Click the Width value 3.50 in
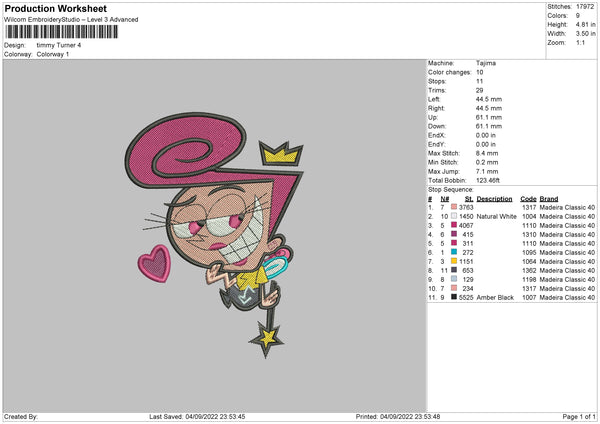The image size is (600, 424). (x=585, y=34)
